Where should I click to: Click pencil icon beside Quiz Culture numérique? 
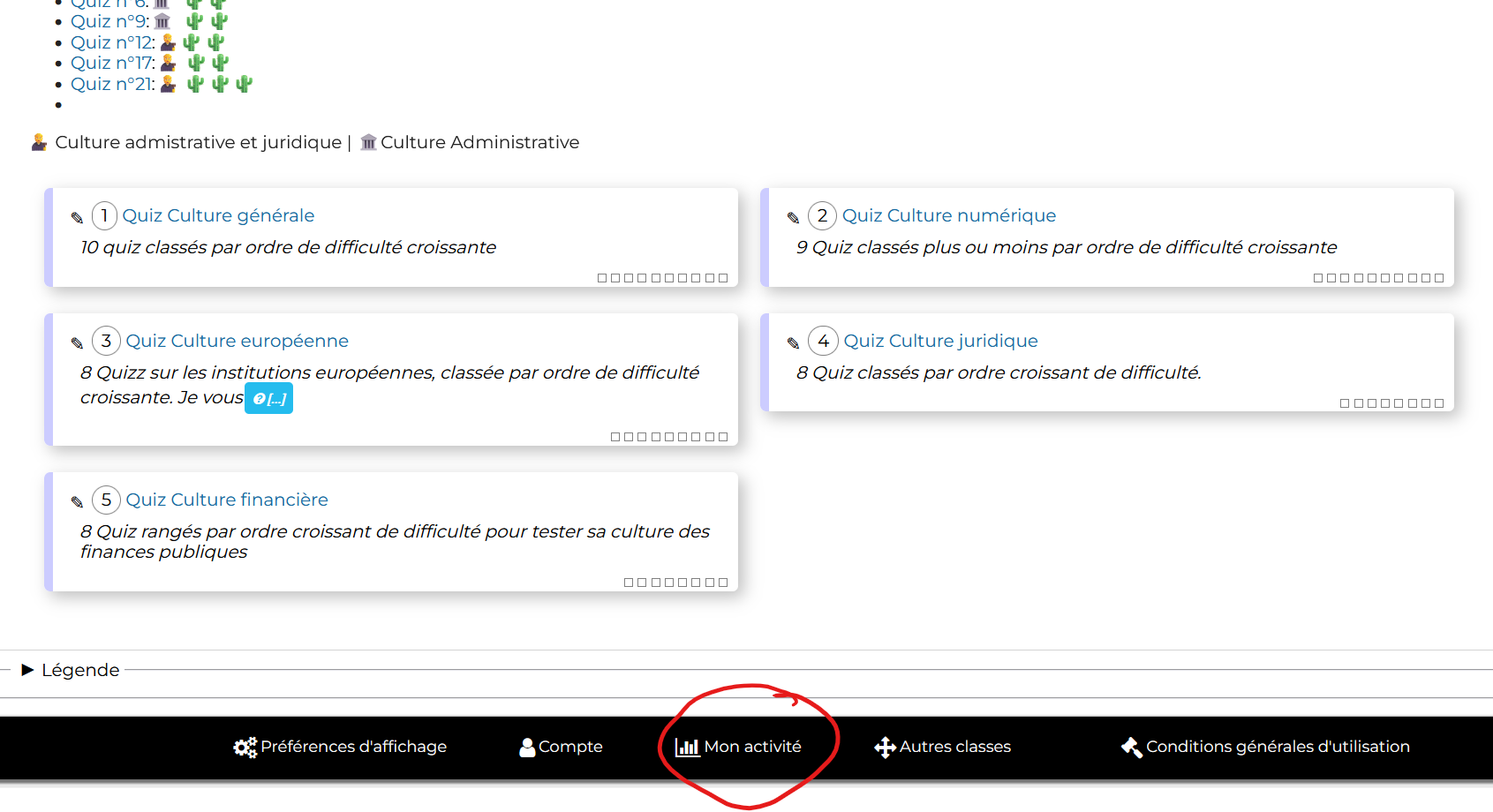(793, 217)
